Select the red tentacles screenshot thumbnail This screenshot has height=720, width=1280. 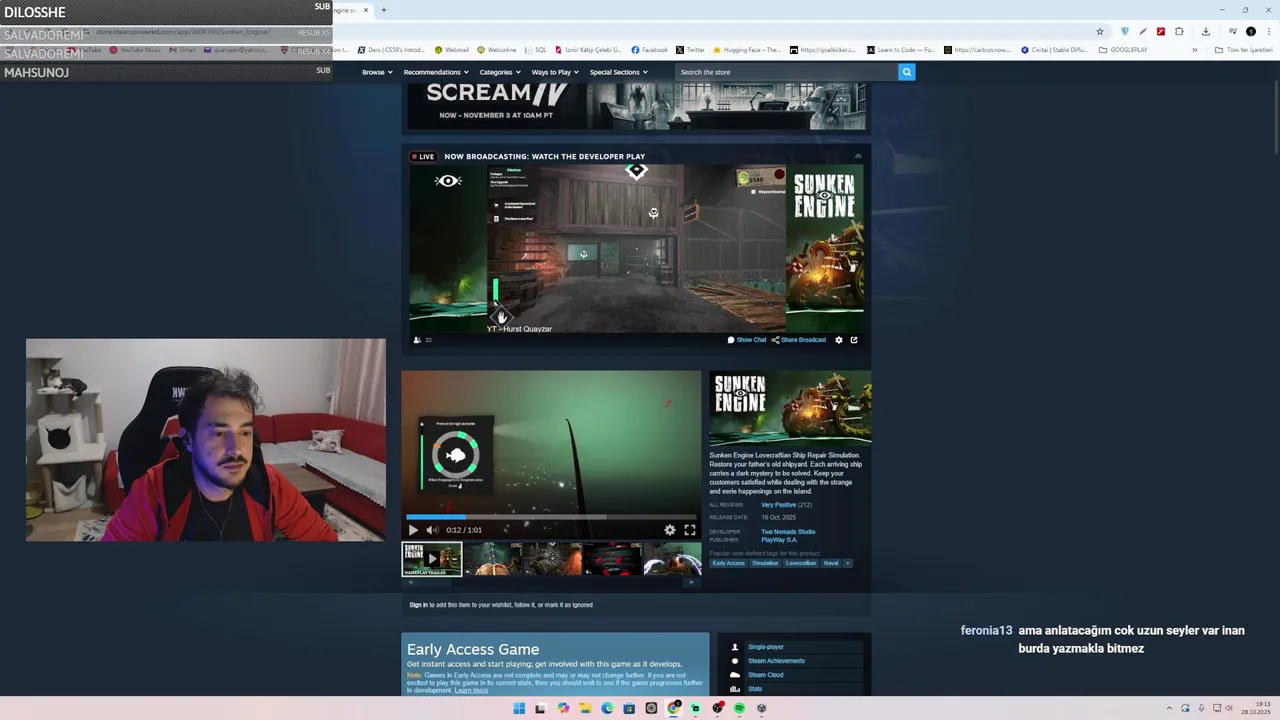point(612,559)
